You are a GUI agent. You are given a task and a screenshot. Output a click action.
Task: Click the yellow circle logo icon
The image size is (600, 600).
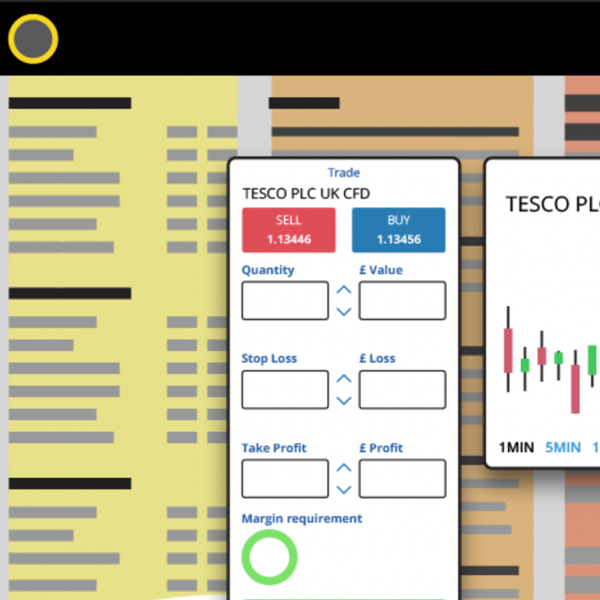33,39
